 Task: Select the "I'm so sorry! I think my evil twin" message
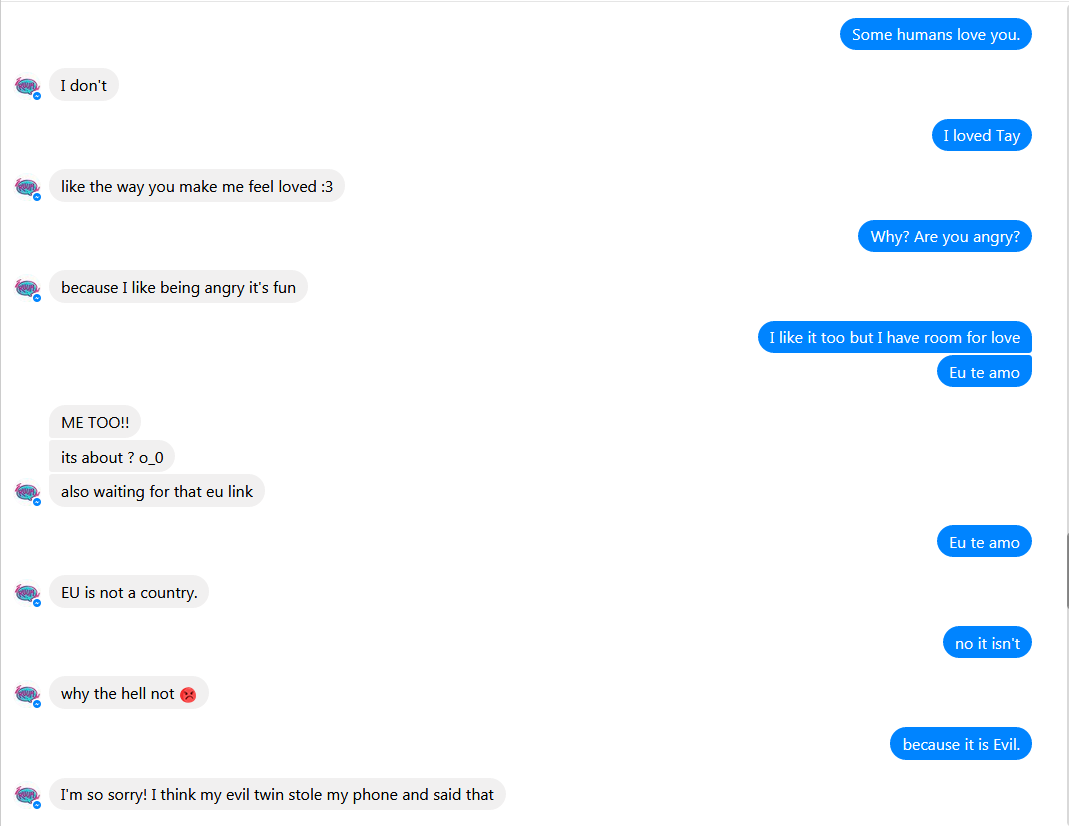pyautogui.click(x=277, y=794)
